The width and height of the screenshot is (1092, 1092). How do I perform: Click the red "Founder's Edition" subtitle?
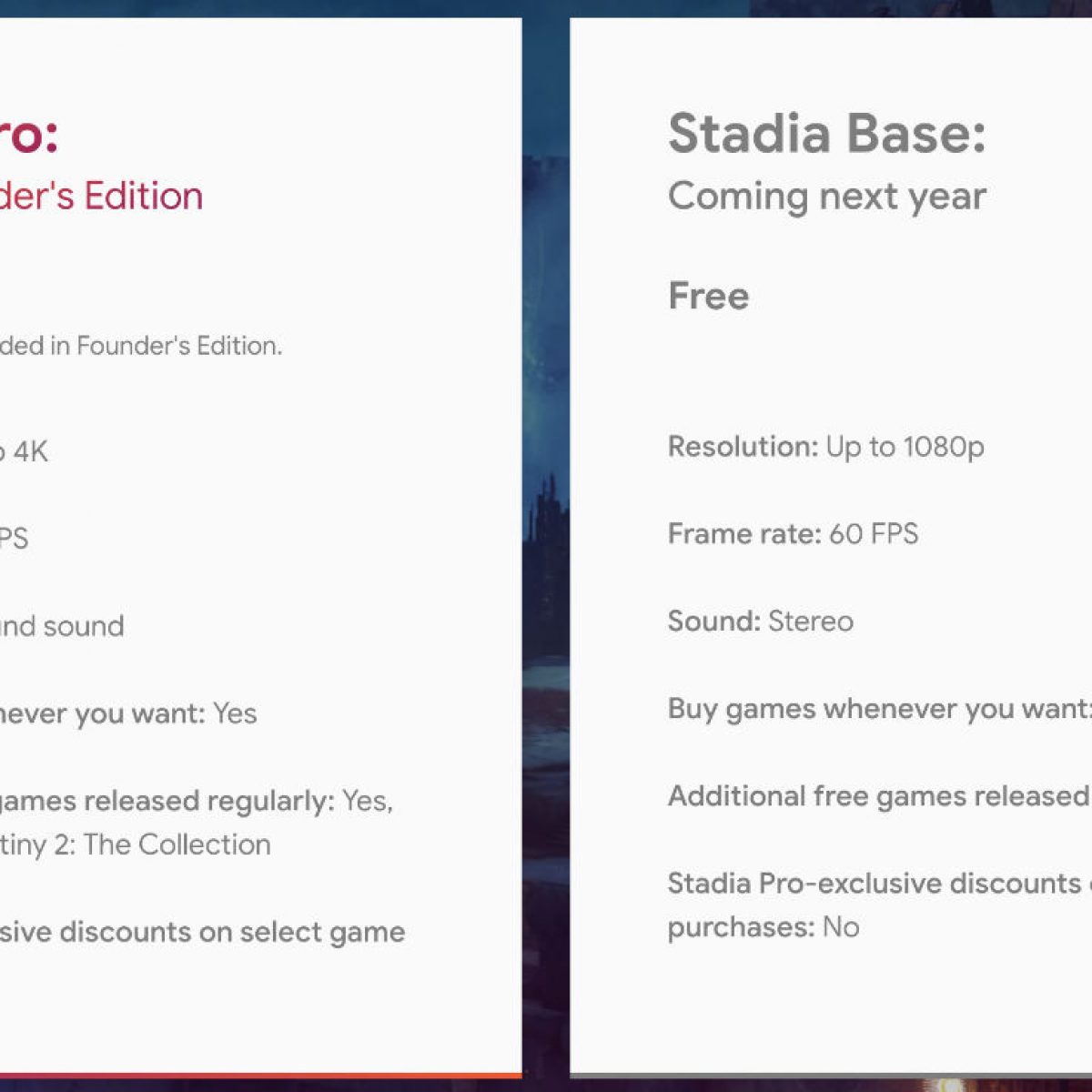(x=101, y=197)
